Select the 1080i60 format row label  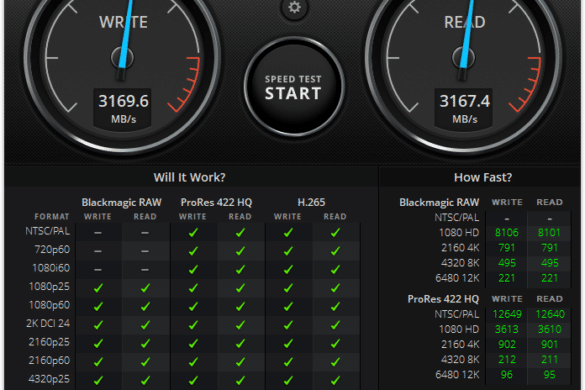pyautogui.click(x=51, y=268)
